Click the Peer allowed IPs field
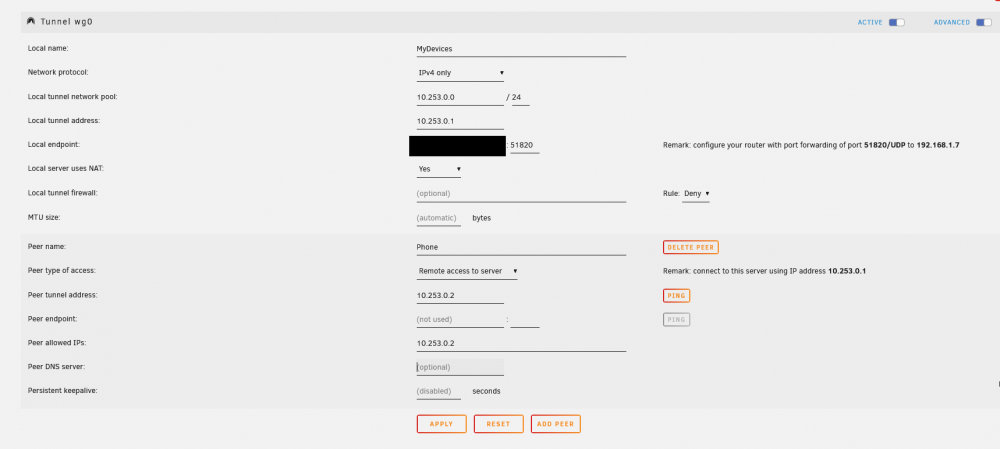1000x449 pixels. (x=521, y=344)
